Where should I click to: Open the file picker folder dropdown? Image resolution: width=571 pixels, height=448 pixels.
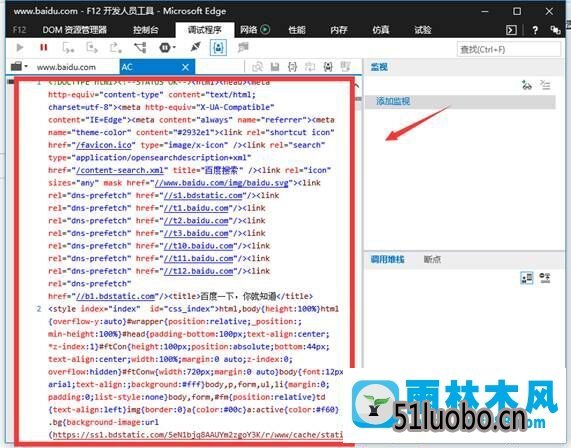[x=19, y=67]
